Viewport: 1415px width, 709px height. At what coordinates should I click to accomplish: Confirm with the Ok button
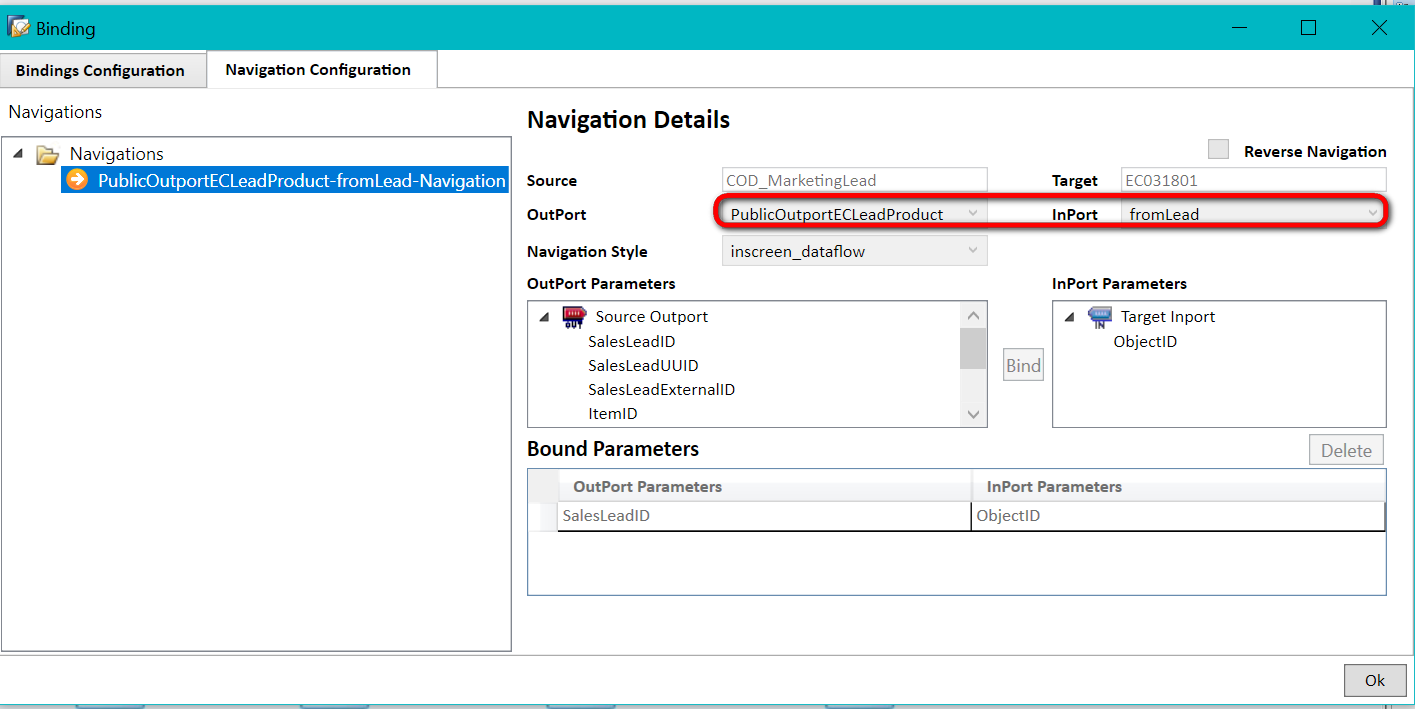[x=1375, y=680]
